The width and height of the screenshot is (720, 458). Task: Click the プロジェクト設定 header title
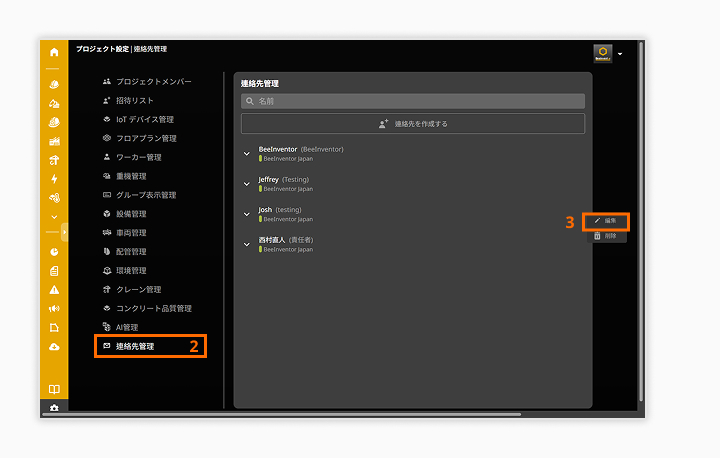click(102, 49)
